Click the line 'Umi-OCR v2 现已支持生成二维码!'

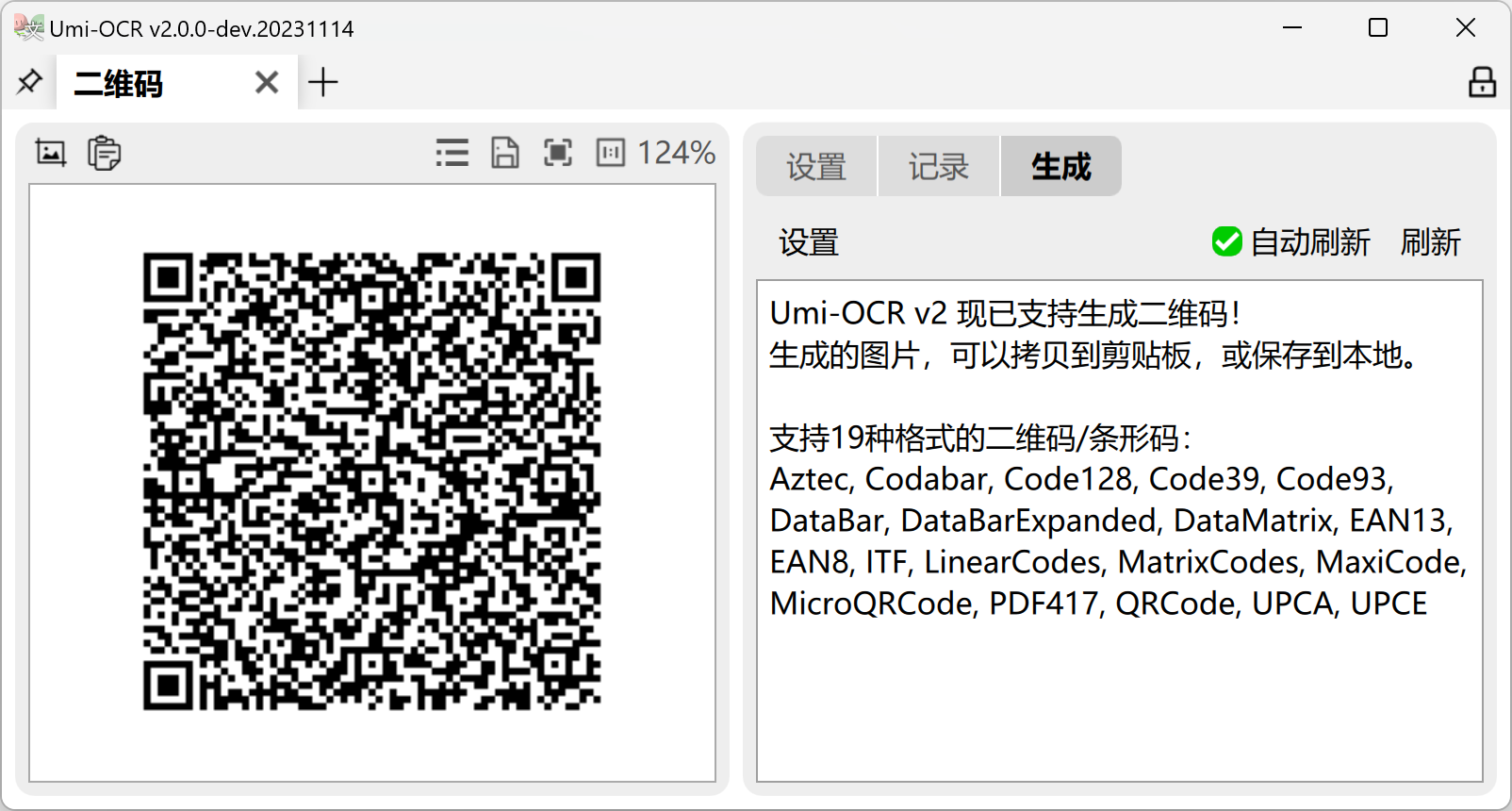click(x=1005, y=313)
